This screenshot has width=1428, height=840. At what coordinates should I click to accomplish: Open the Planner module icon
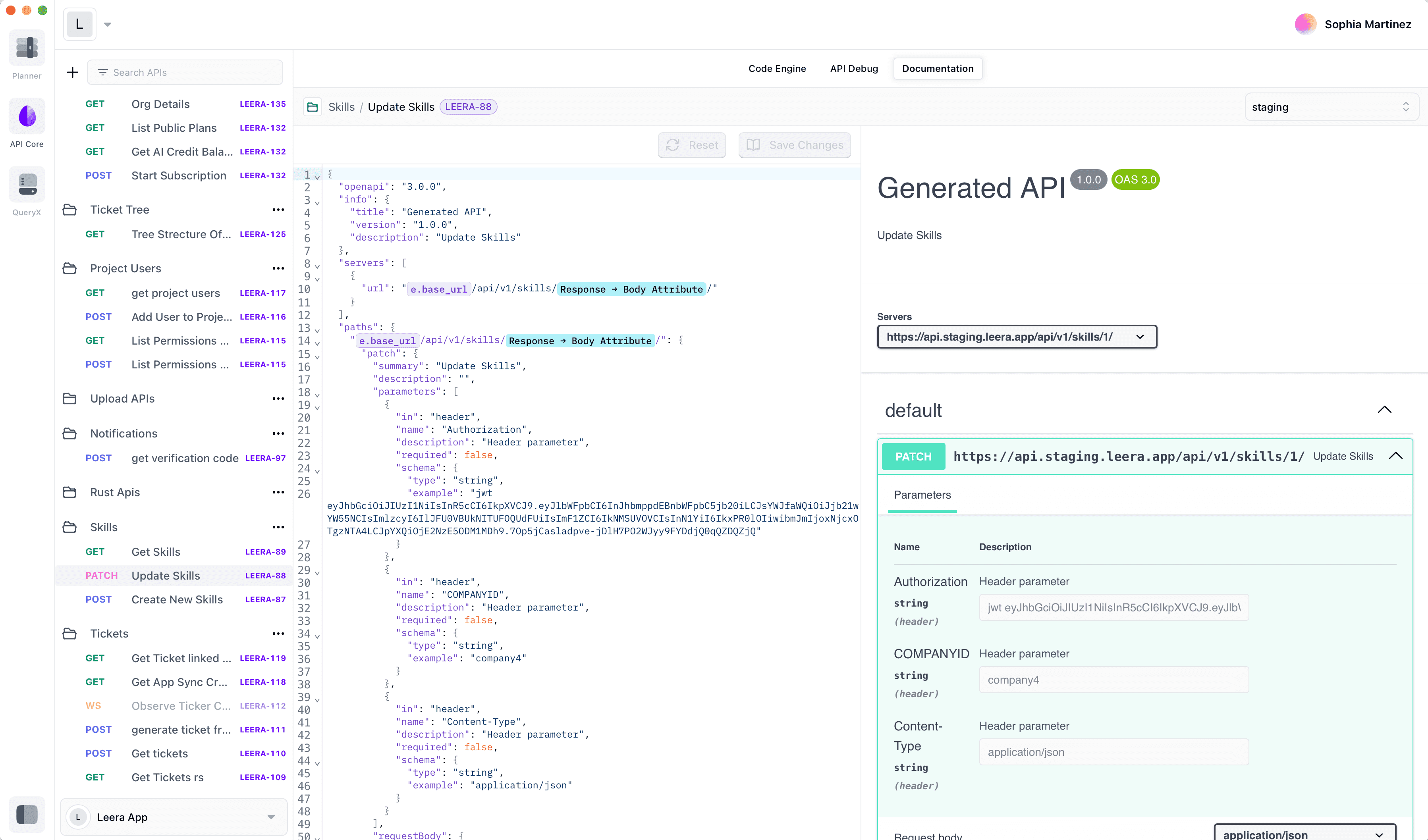point(27,48)
